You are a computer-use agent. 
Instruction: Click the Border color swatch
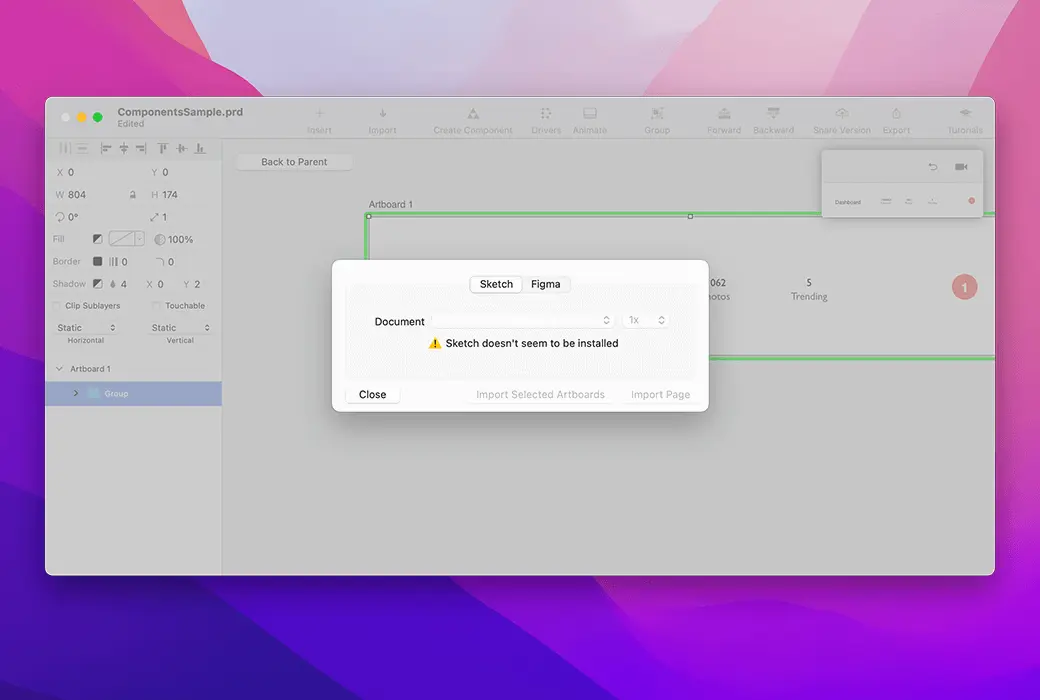click(98, 261)
